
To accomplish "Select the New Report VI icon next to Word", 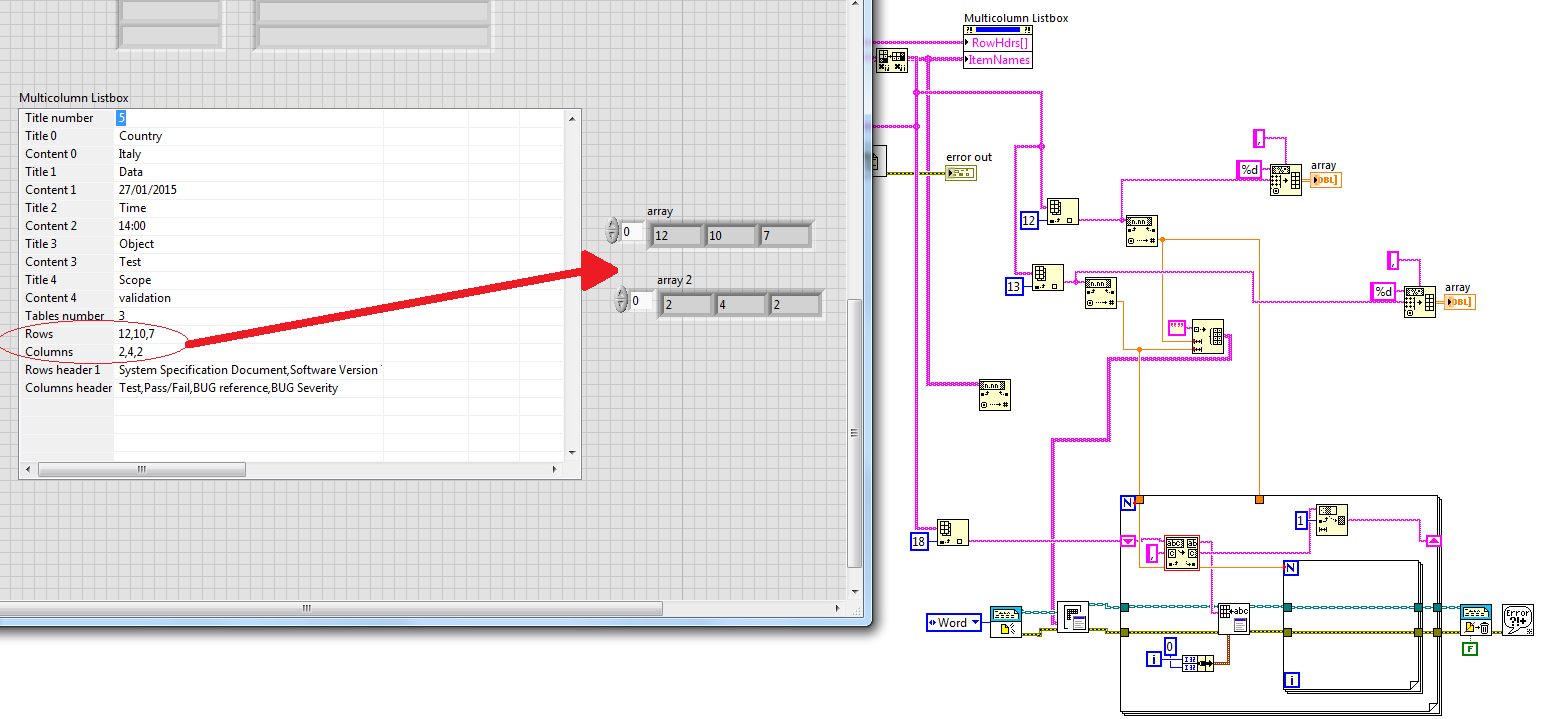I will 1005,621.
